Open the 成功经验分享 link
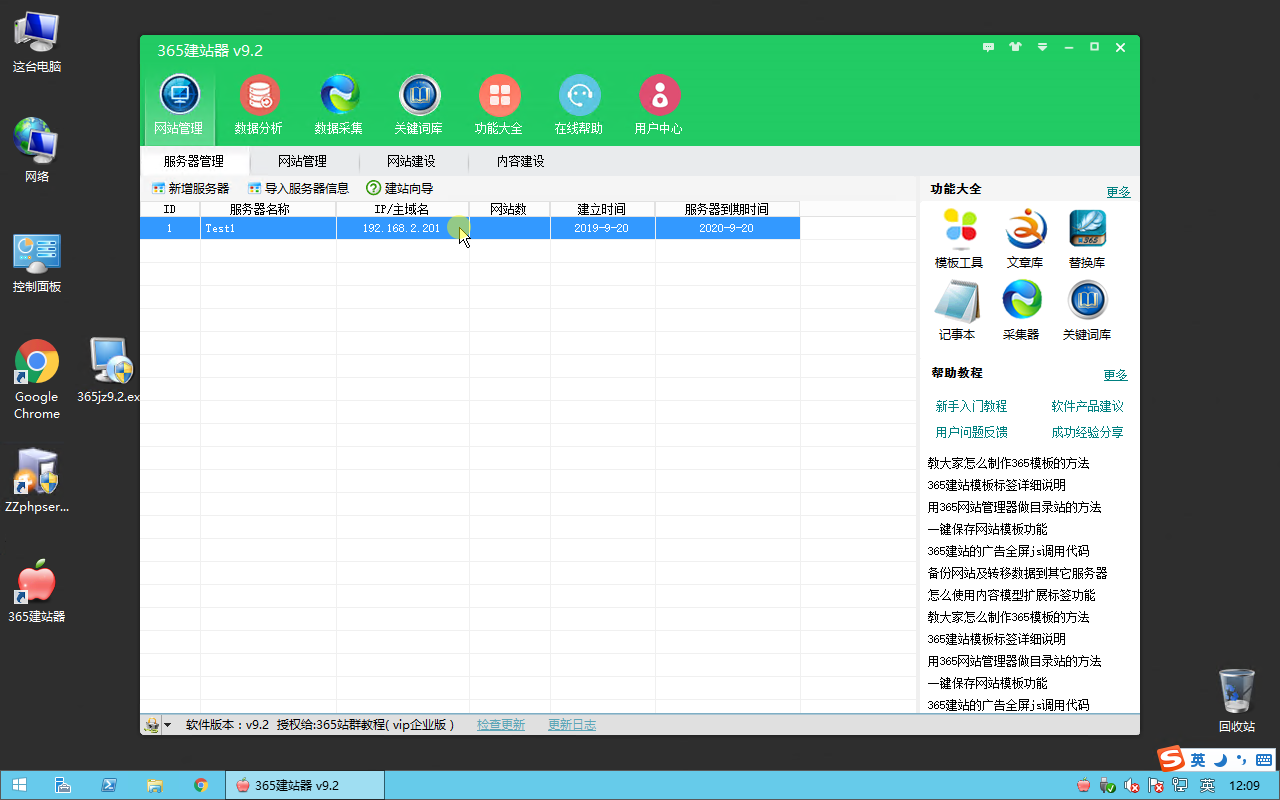This screenshot has height=800, width=1280. [1087, 432]
